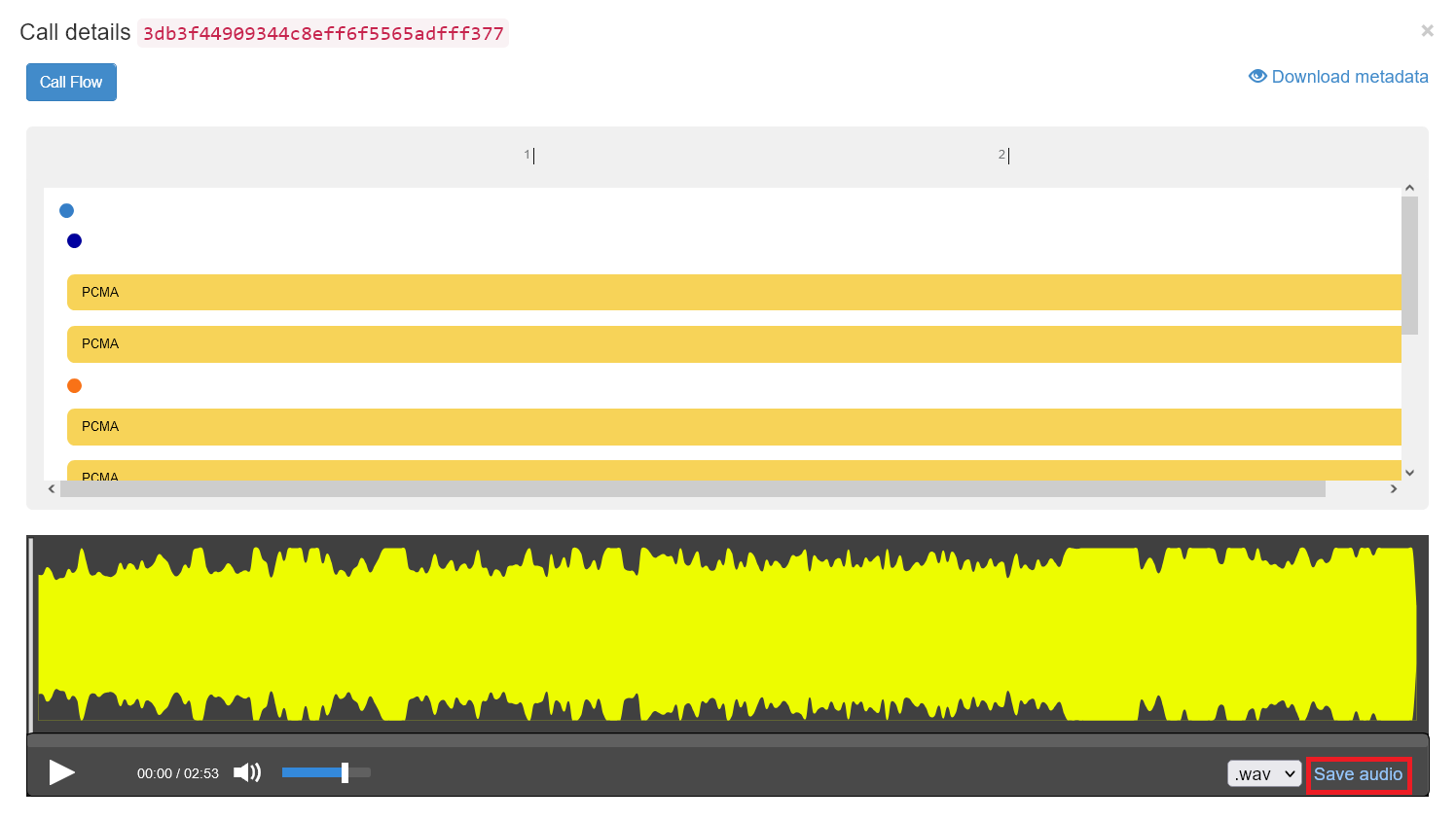This screenshot has width=1456, height=822.
Task: Play the call audio recording
Action: tap(62, 772)
